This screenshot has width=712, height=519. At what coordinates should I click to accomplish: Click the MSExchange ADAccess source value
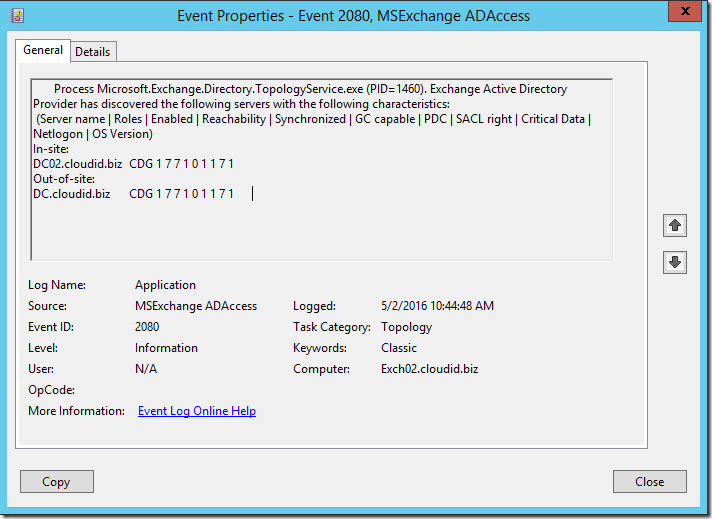click(x=196, y=306)
